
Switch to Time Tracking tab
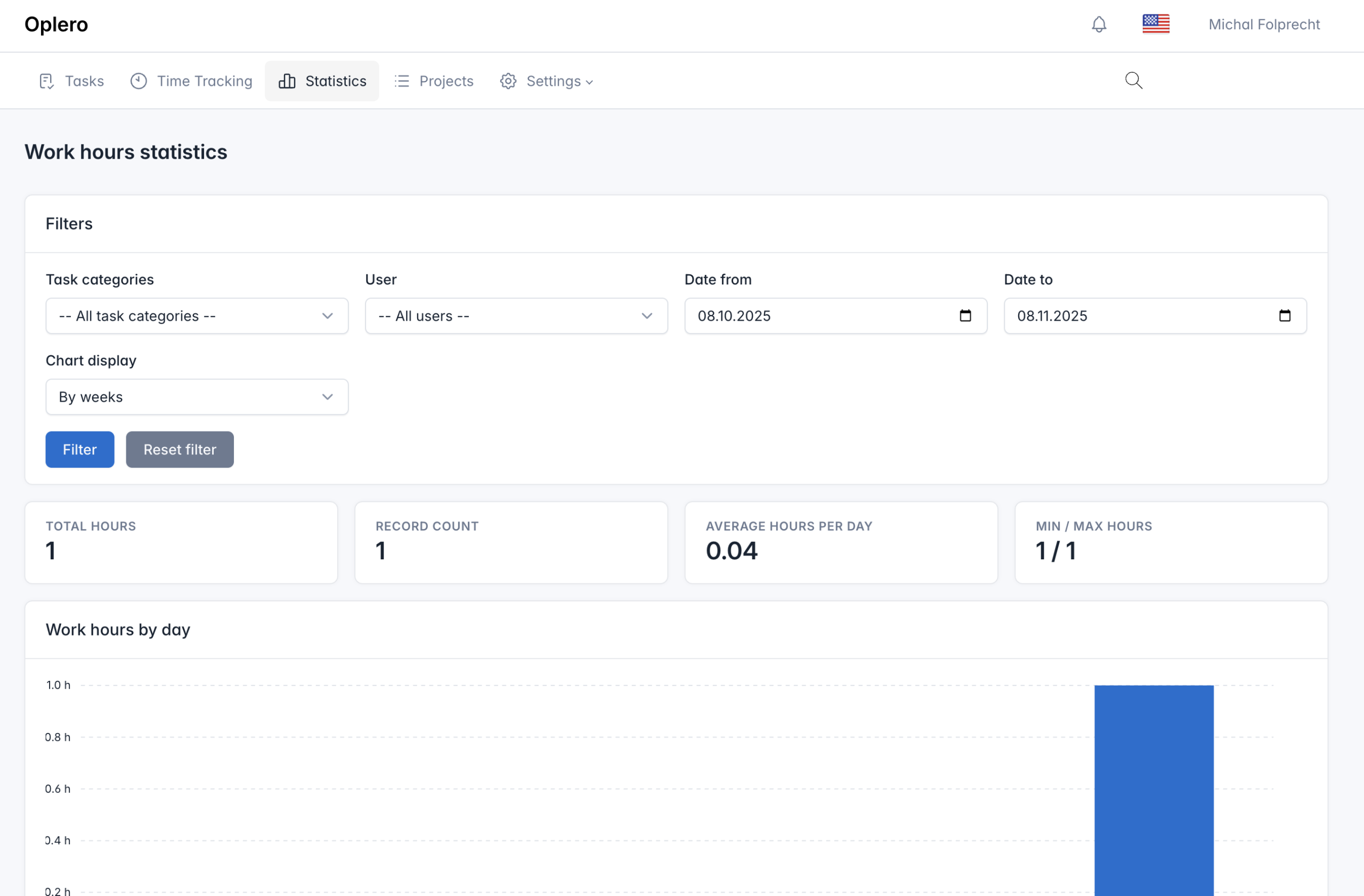pos(205,82)
